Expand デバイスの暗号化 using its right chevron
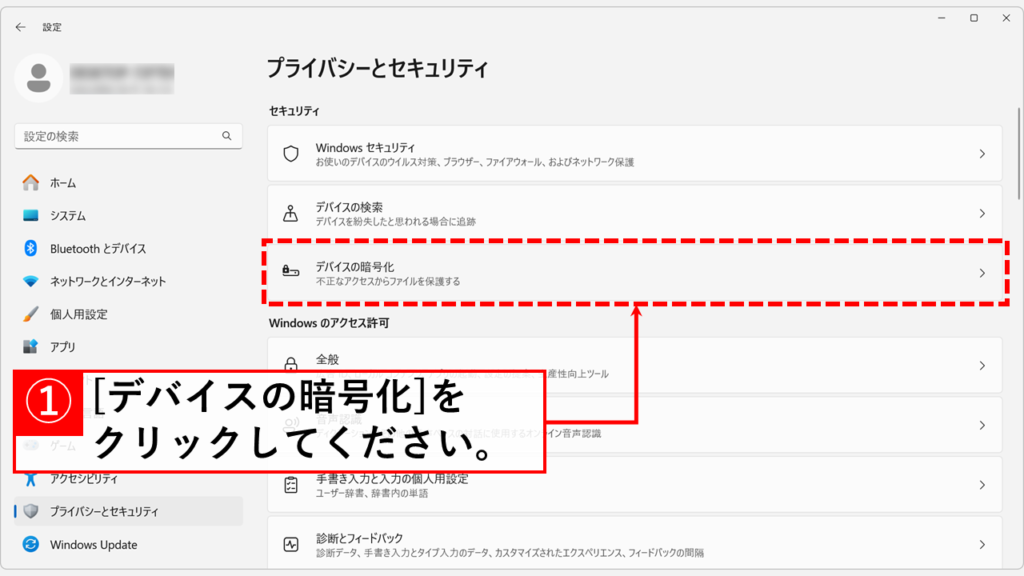 pyautogui.click(x=982, y=273)
